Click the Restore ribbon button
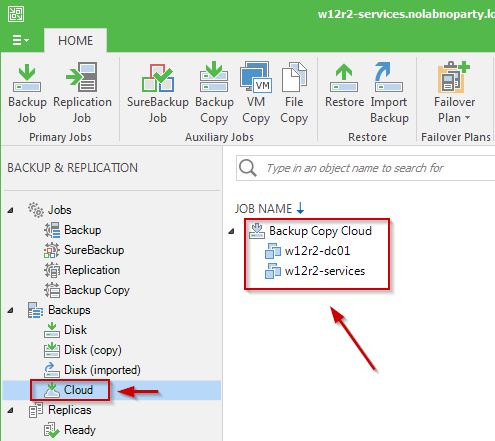The image size is (495, 441). (344, 86)
